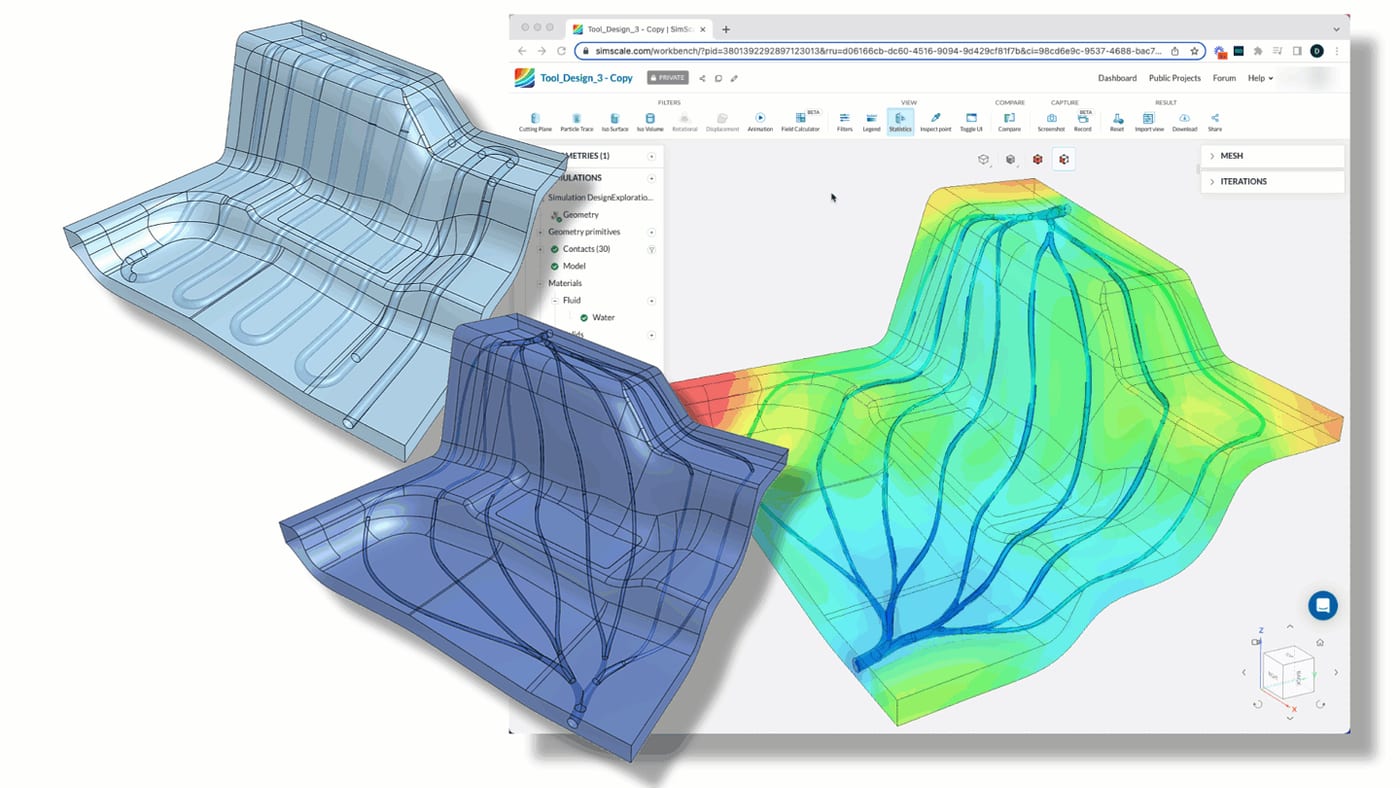
Task: Select the red cube with edges render mode
Action: click(x=1064, y=159)
